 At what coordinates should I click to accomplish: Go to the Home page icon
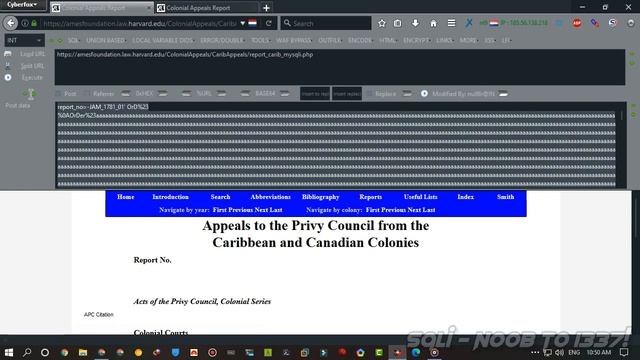click(433, 23)
